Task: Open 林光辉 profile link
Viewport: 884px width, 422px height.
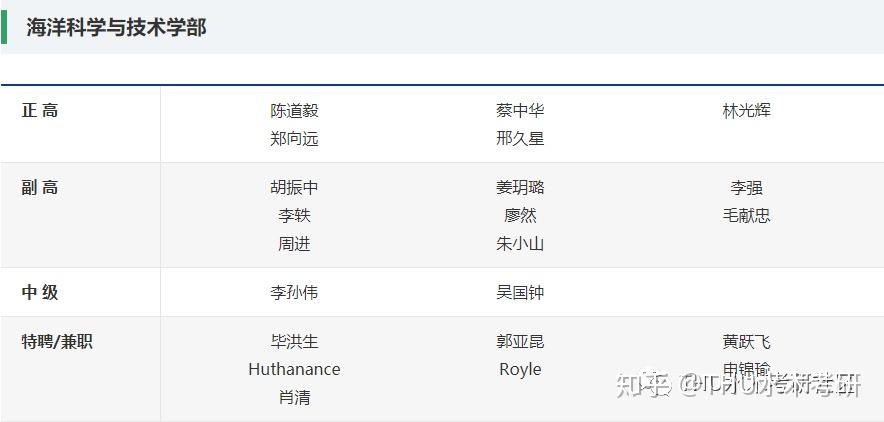Action: click(746, 110)
